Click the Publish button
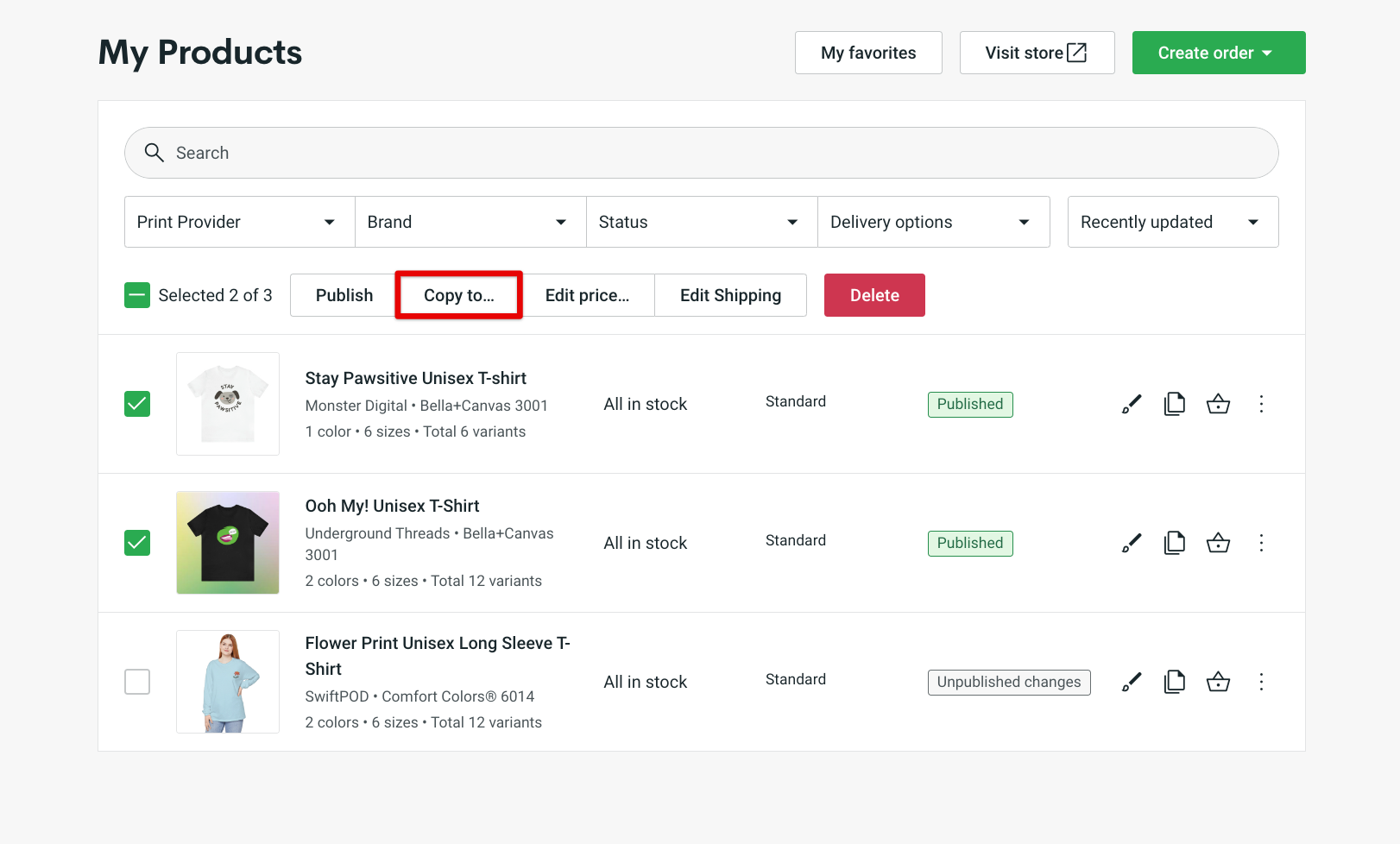 click(343, 295)
